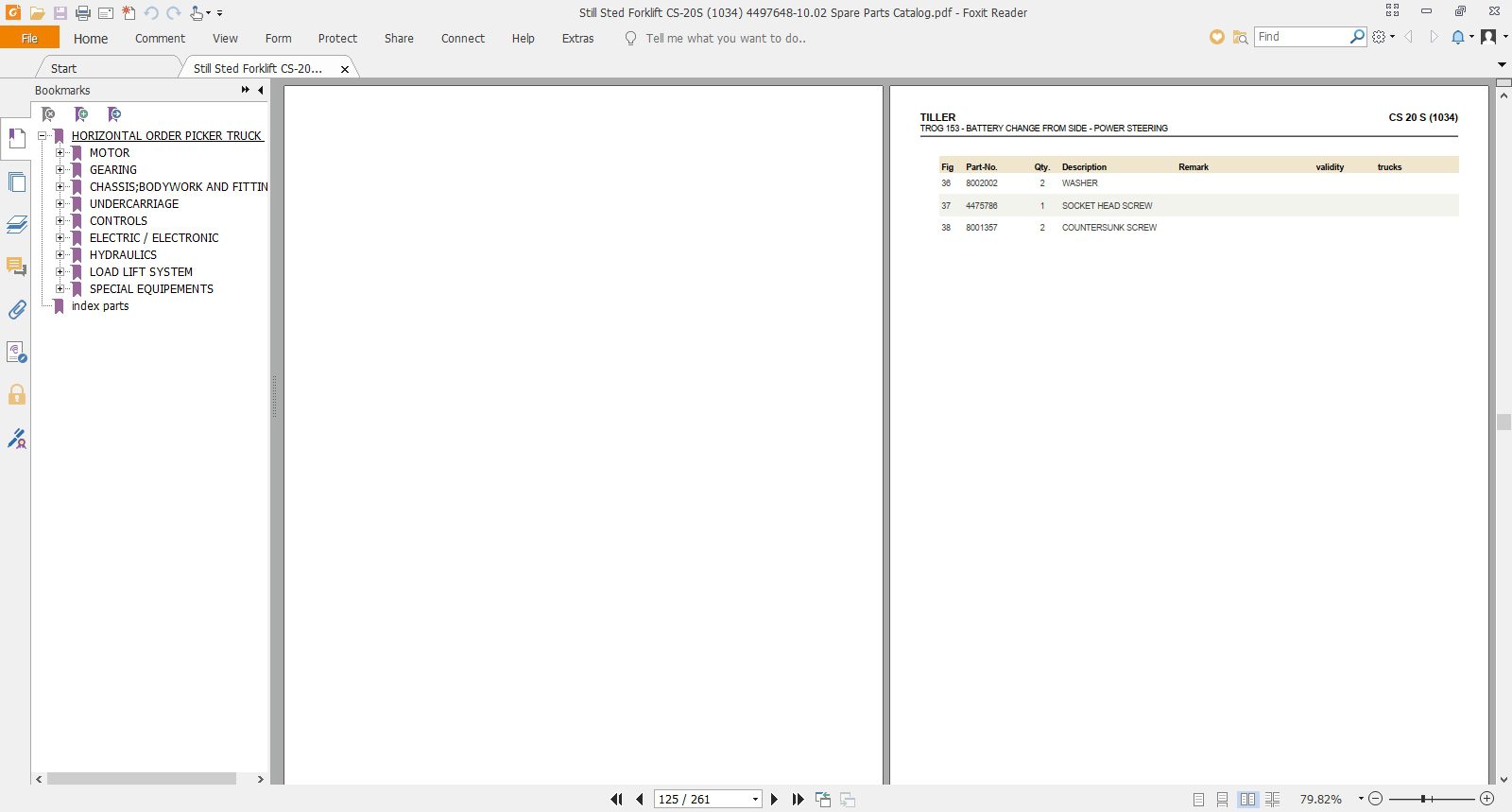Switch to facing pages view mode

(1247, 800)
